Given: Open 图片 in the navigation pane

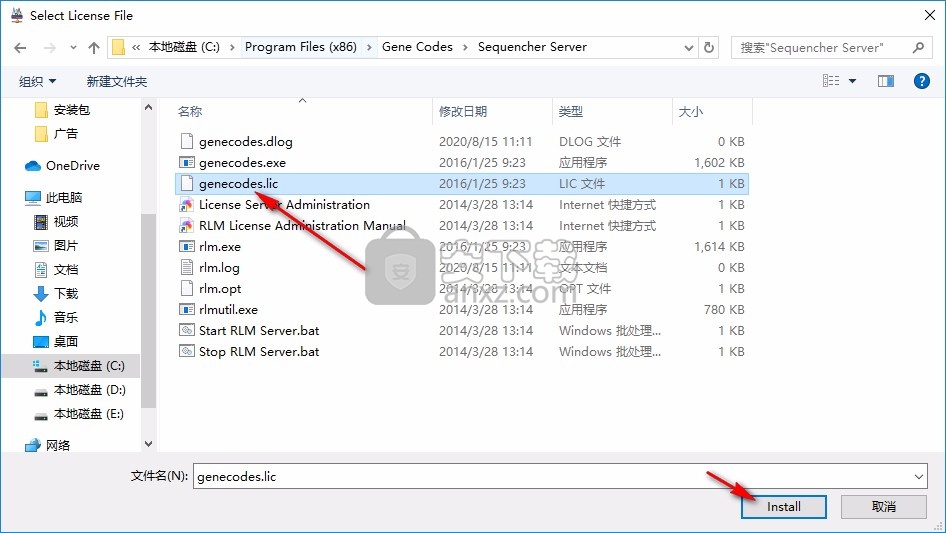Looking at the screenshot, I should point(65,246).
